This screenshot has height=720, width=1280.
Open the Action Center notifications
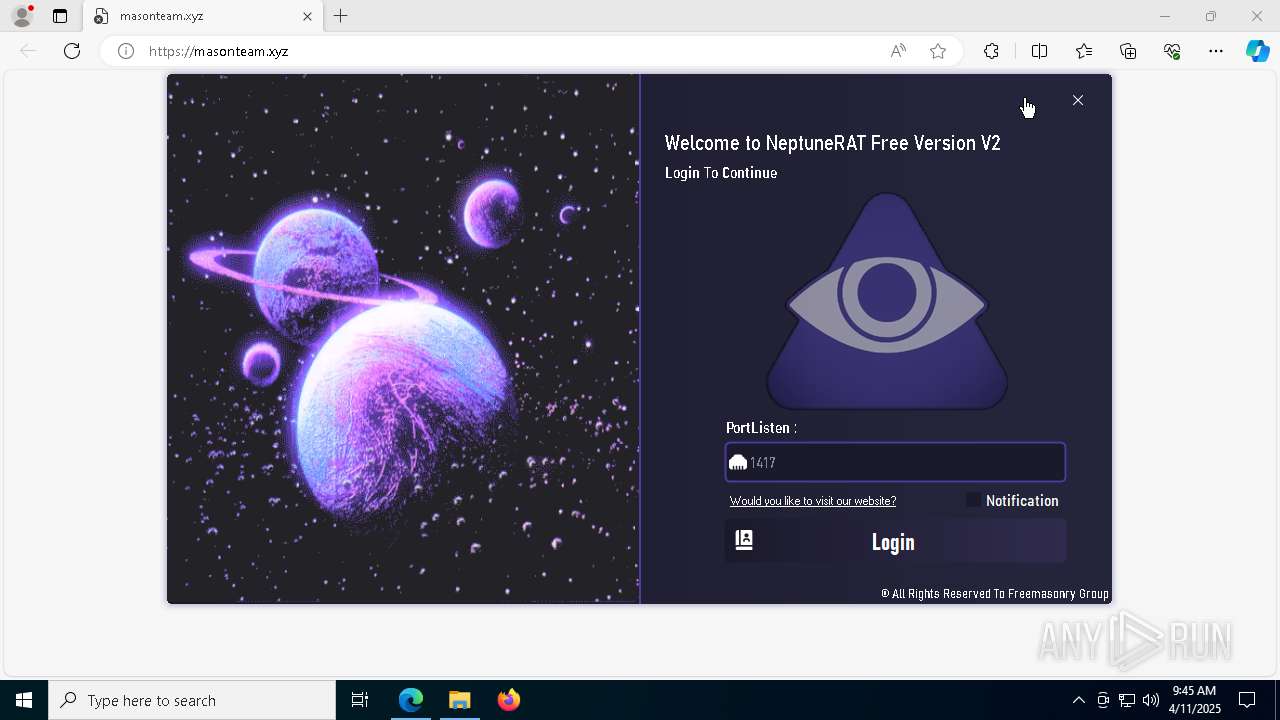point(1247,700)
